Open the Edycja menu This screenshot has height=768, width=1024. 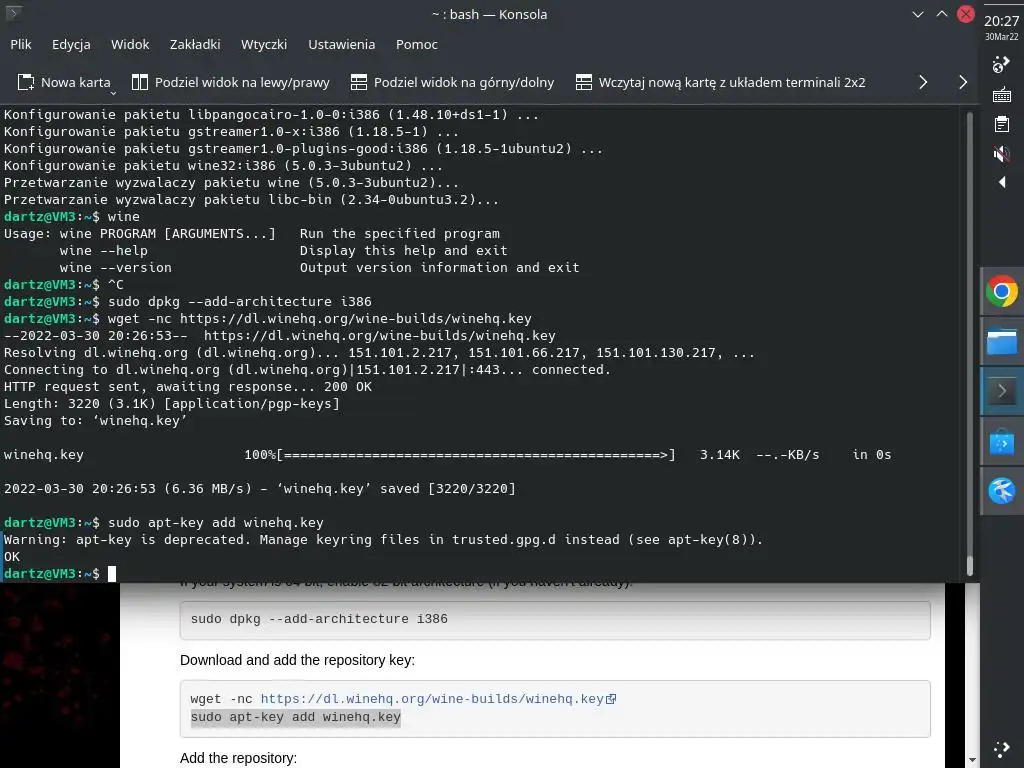tap(71, 44)
